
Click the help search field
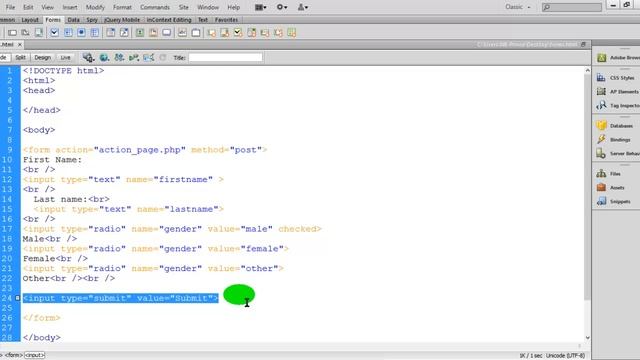tap(571, 7)
